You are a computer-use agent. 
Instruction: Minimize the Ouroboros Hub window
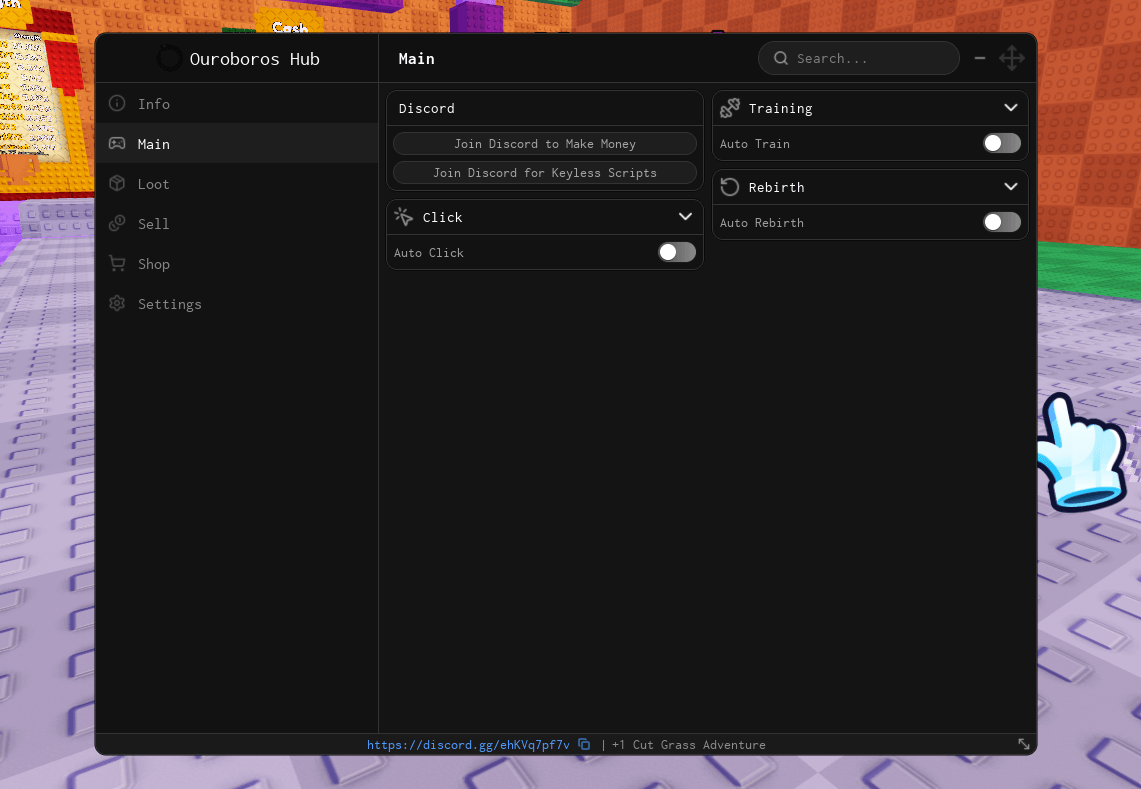pos(980,58)
